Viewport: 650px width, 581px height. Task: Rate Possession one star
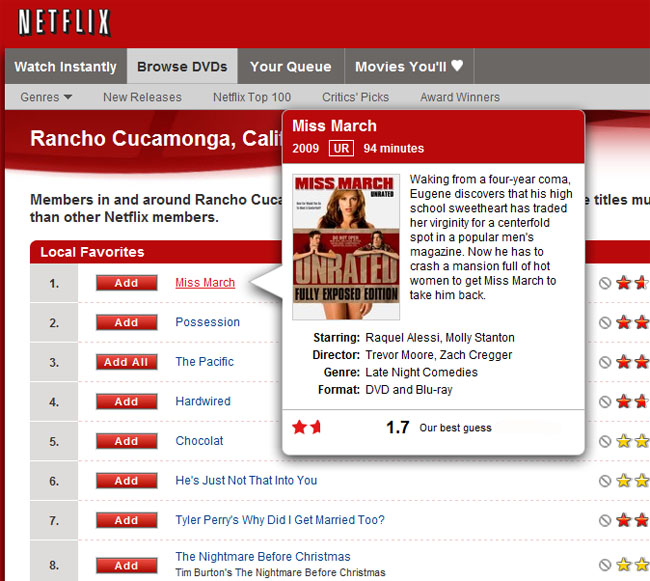tap(623, 322)
